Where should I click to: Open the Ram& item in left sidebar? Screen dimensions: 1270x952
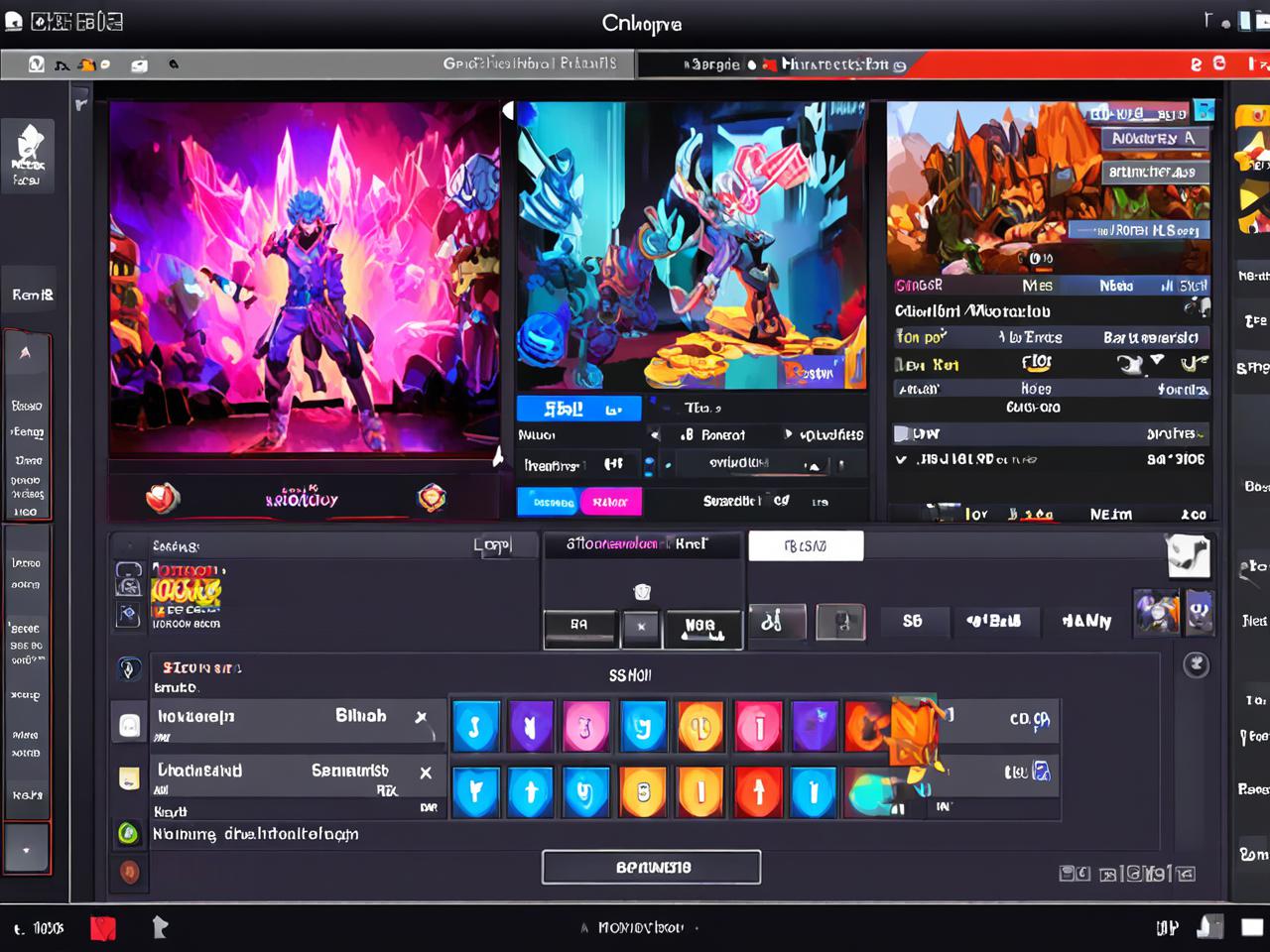pyautogui.click(x=32, y=295)
